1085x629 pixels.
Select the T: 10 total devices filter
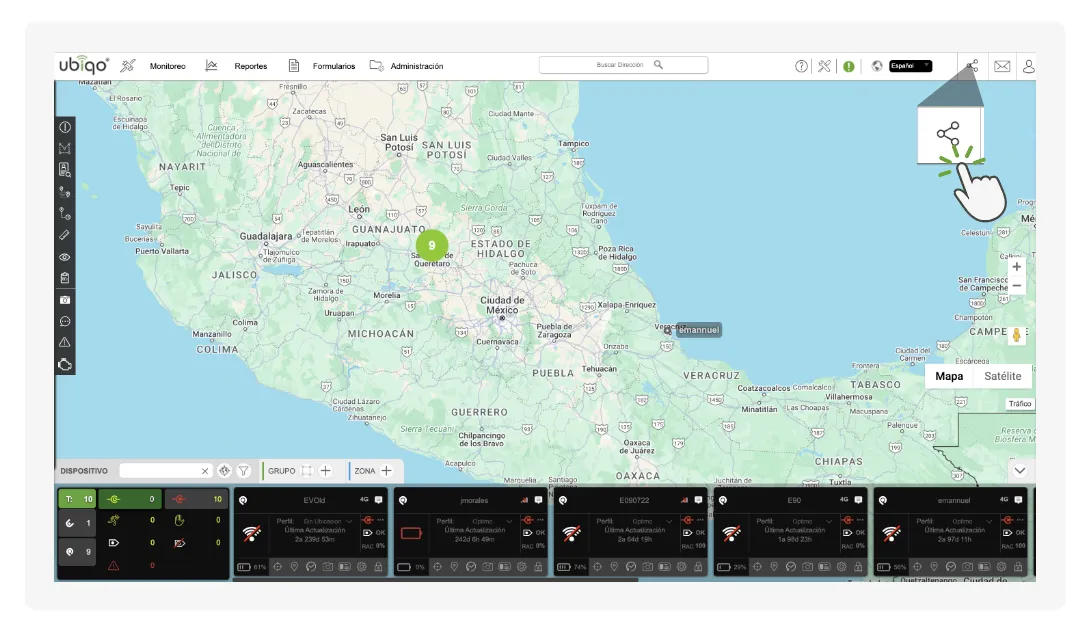77,499
